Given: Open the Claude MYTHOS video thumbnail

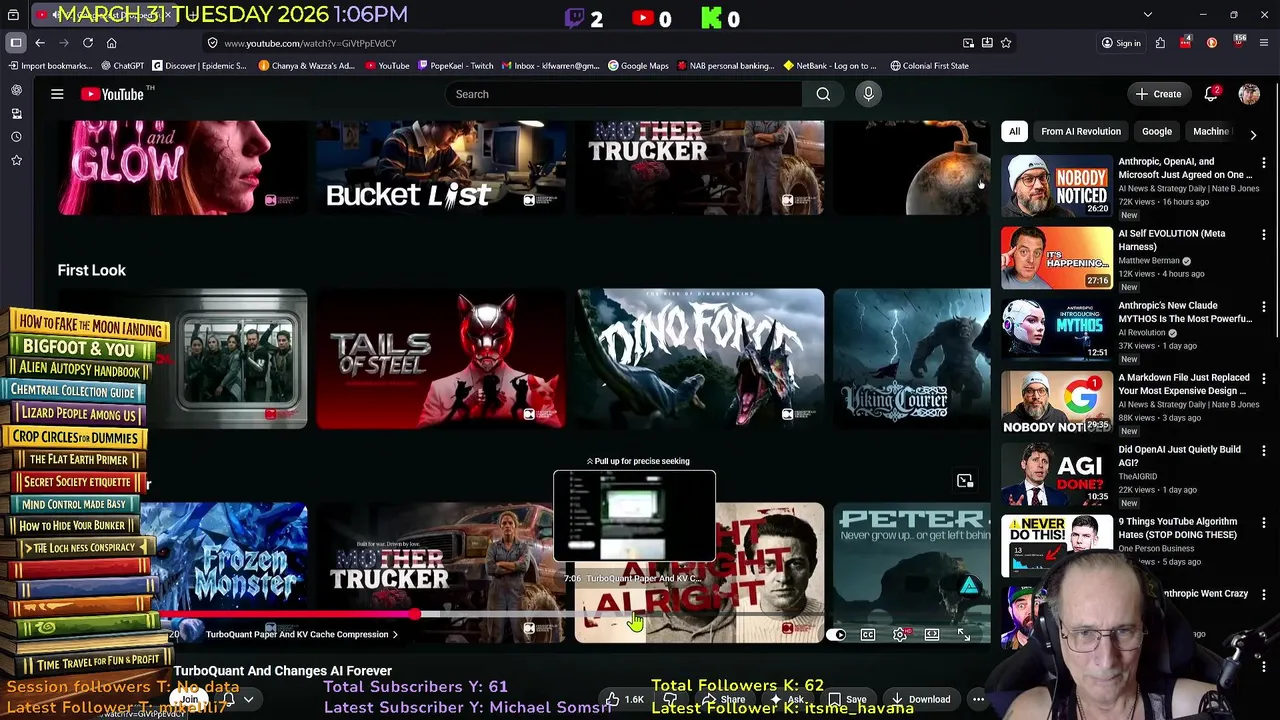Looking at the screenshot, I should pos(1057,329).
